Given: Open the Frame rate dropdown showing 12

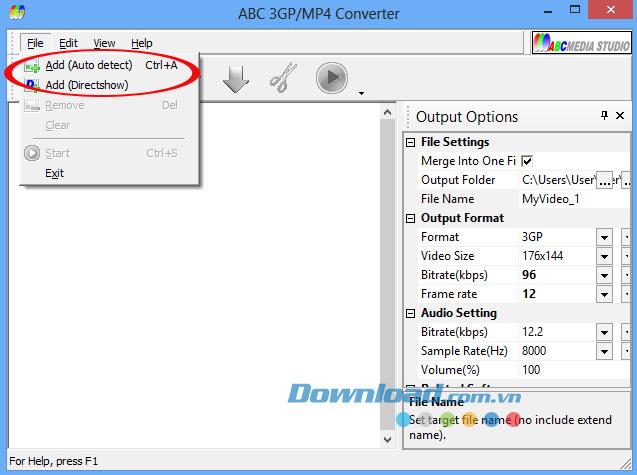Looking at the screenshot, I should pos(604,295).
